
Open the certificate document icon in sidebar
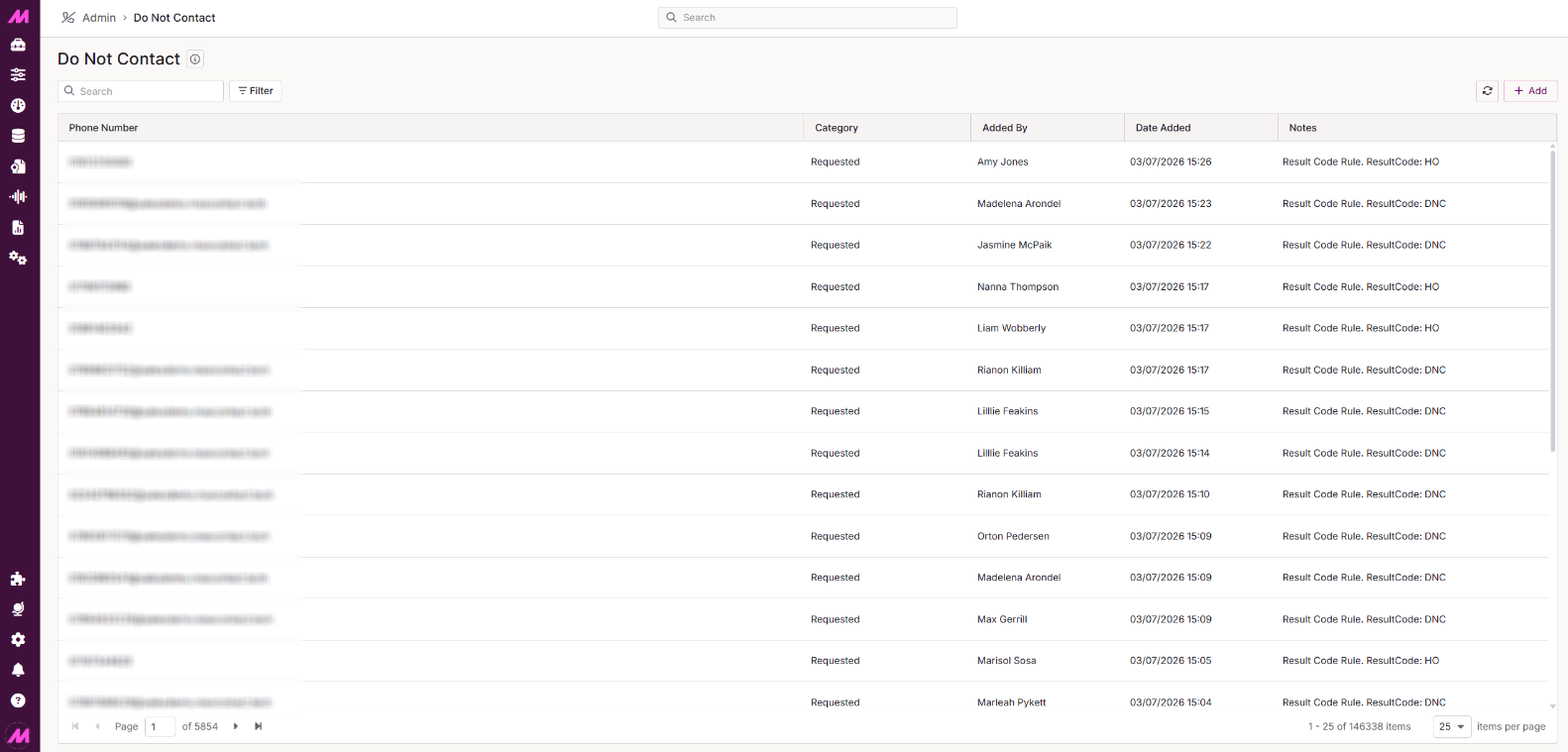pos(18,166)
